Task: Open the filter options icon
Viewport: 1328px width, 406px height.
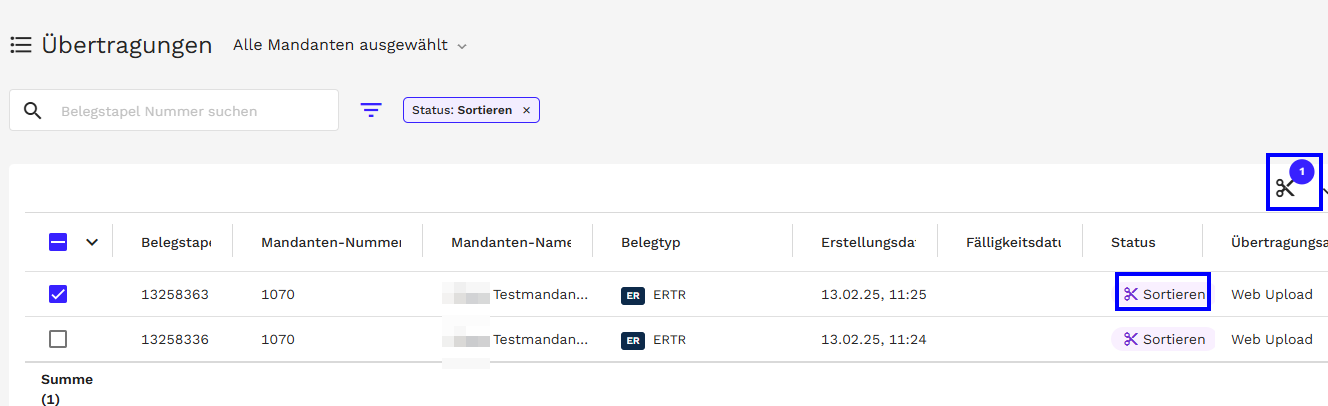Action: (371, 110)
